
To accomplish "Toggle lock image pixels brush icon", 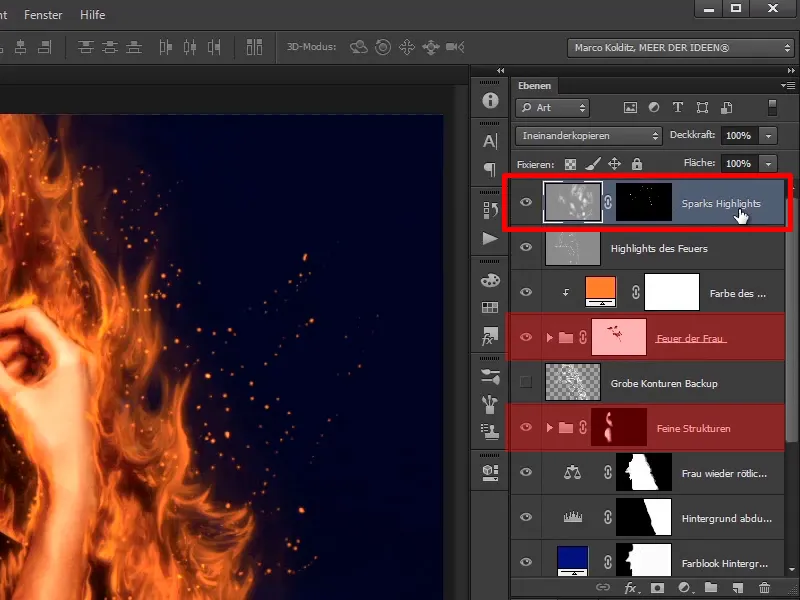I will [592, 164].
